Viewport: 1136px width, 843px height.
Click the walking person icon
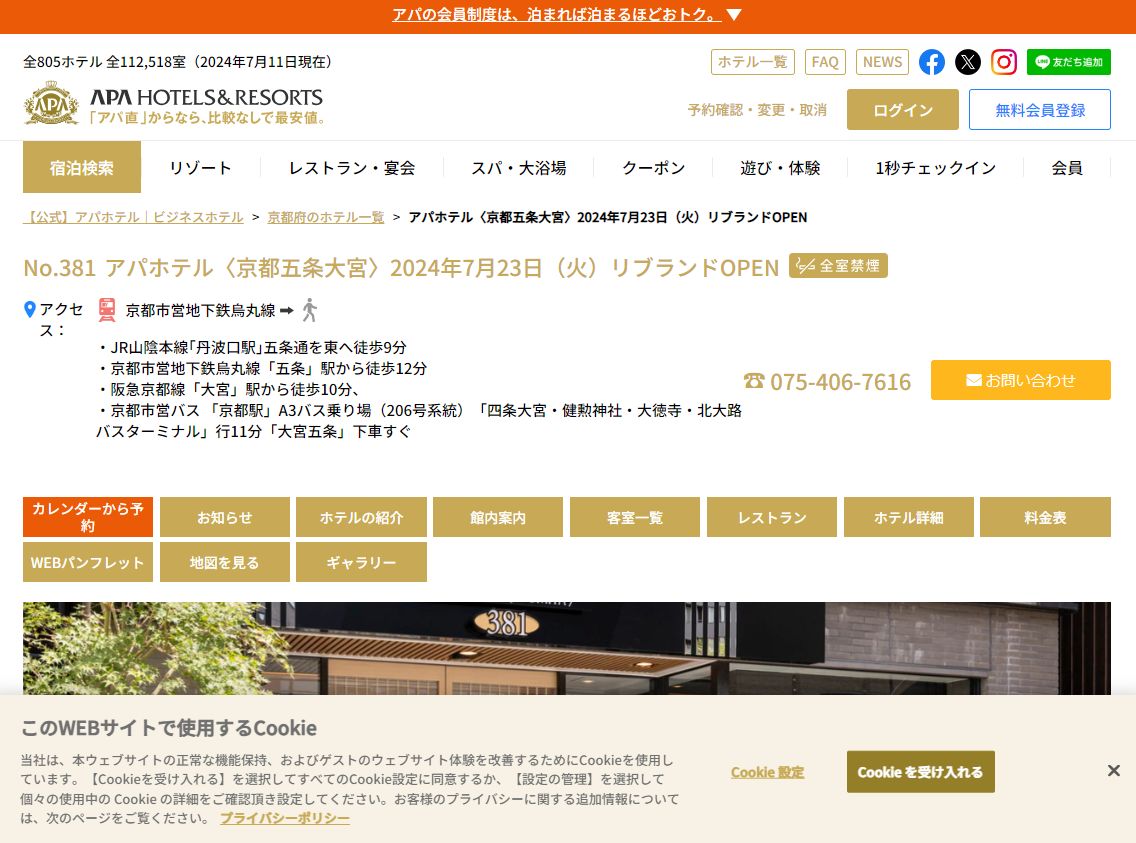click(x=310, y=310)
